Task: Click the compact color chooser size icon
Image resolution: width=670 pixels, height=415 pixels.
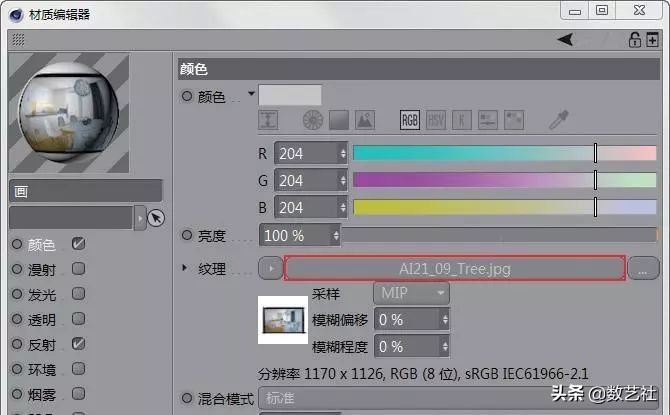Action: click(x=268, y=120)
